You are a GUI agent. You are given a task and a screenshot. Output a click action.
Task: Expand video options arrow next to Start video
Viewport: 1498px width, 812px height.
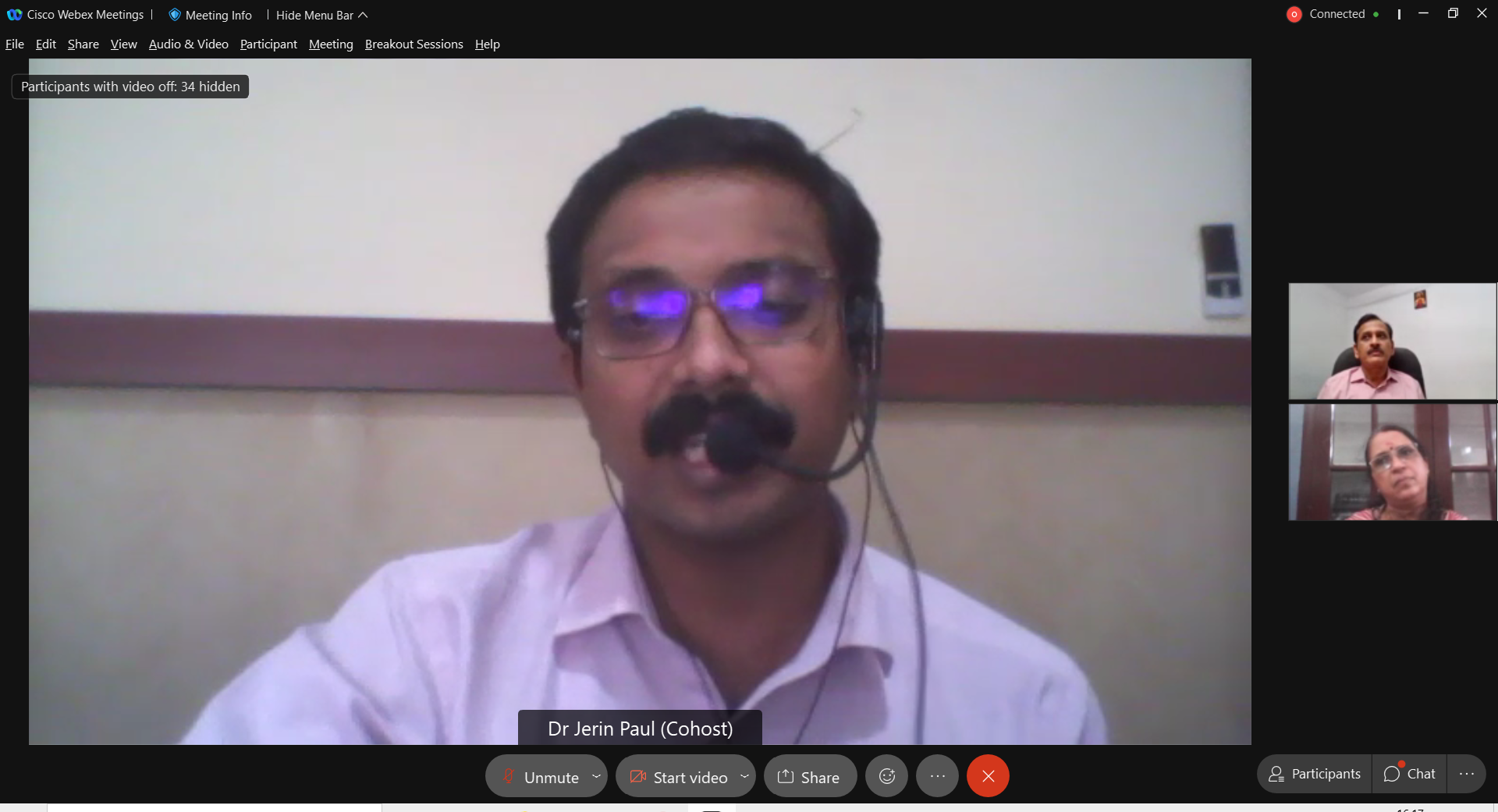744,776
